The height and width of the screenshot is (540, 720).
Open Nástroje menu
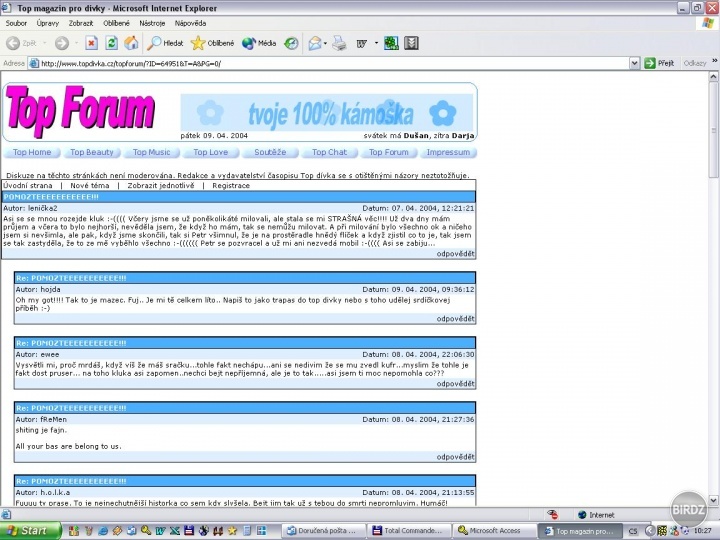[152, 23]
